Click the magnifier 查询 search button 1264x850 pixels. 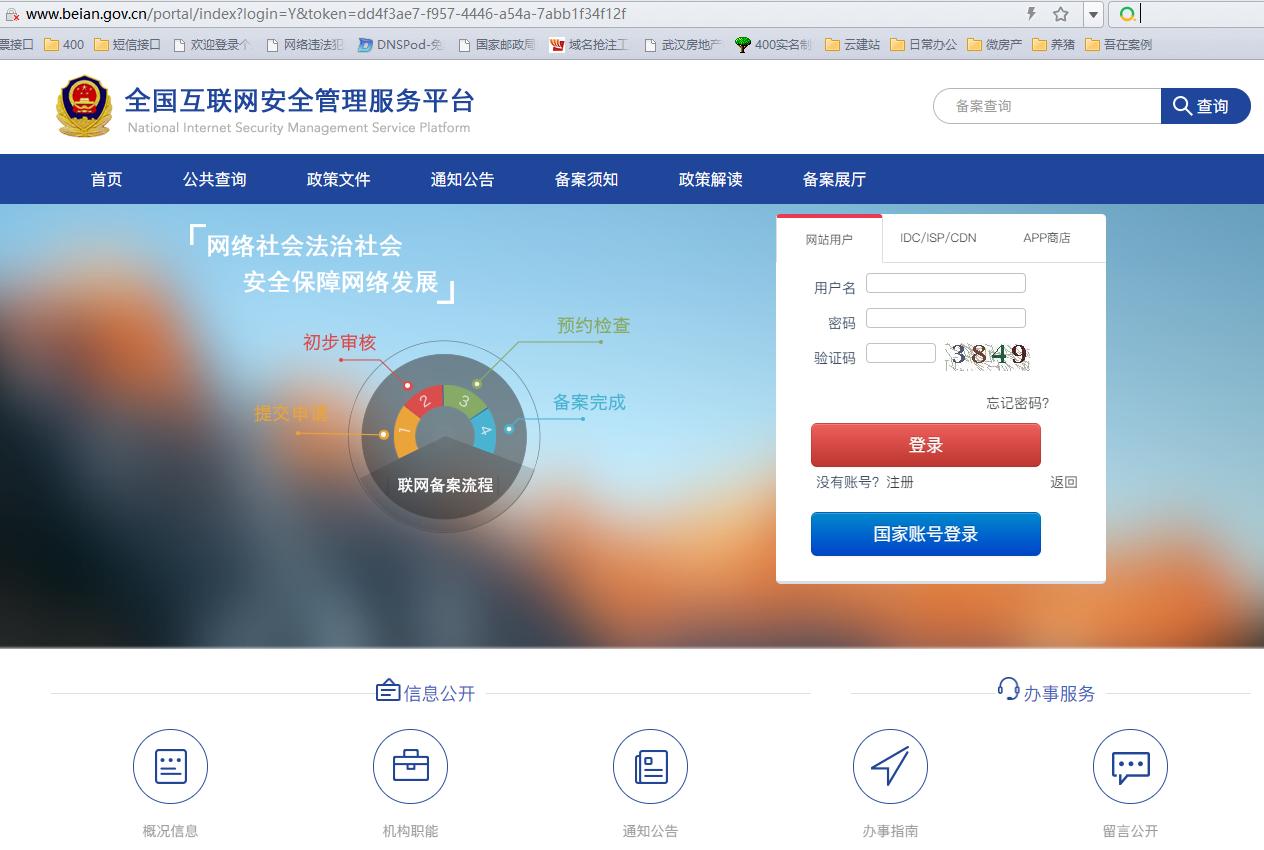(1205, 105)
